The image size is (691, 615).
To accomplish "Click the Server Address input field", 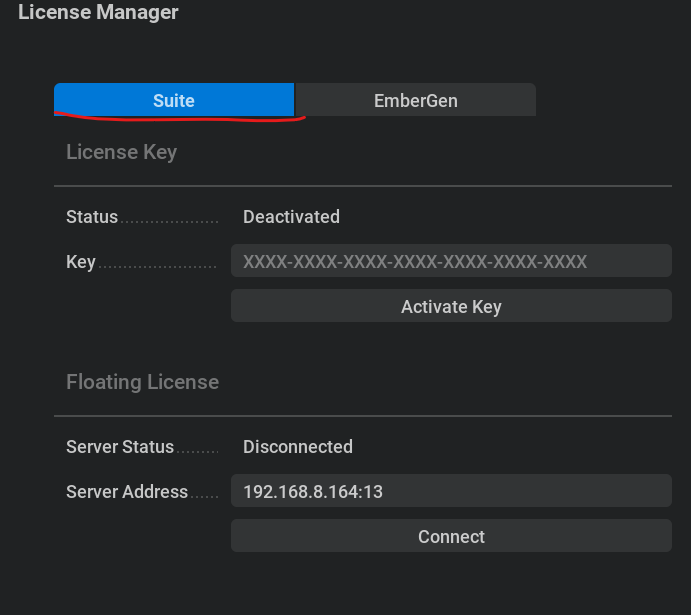I will point(451,491).
